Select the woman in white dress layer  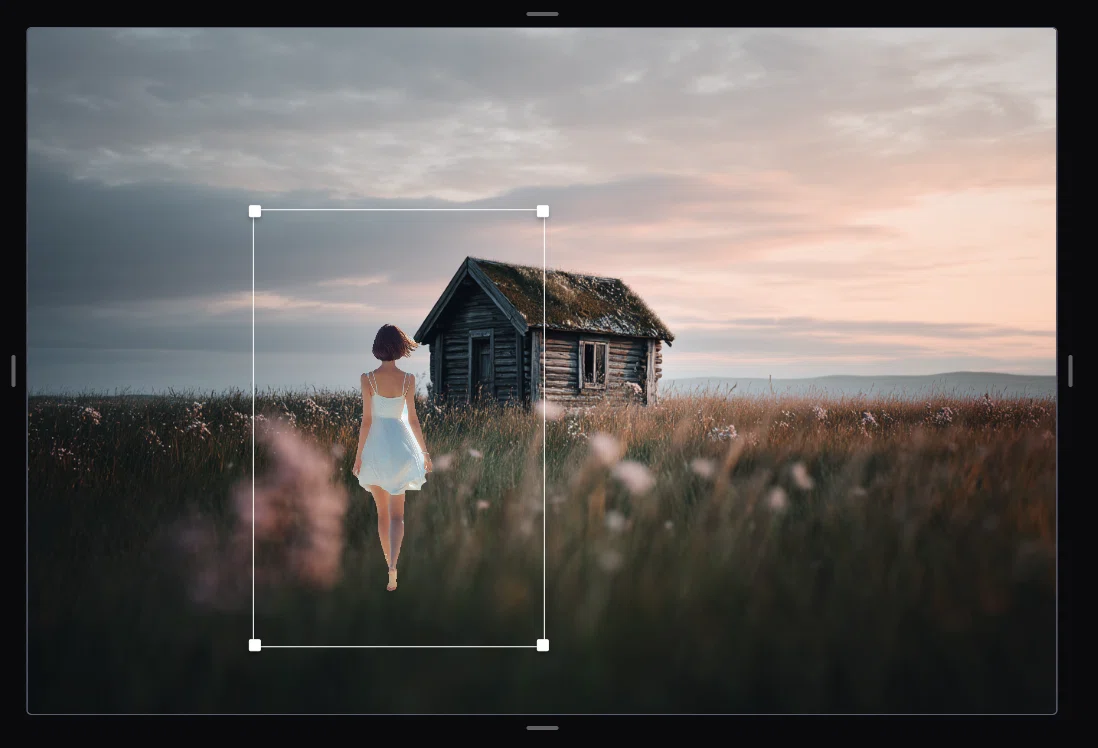(391, 457)
